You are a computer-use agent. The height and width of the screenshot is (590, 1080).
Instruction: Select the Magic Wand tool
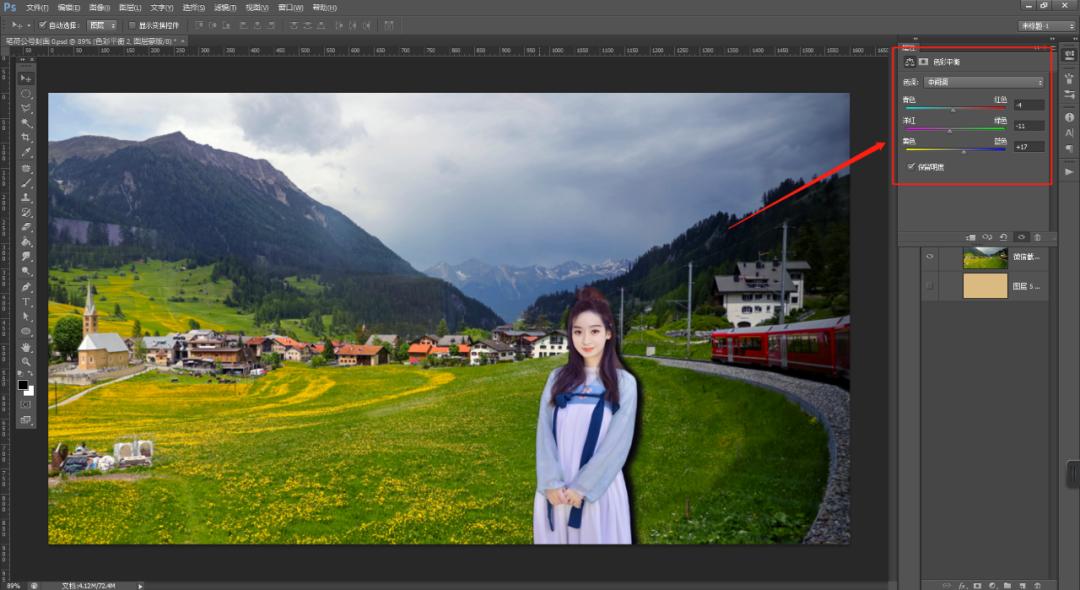26,123
